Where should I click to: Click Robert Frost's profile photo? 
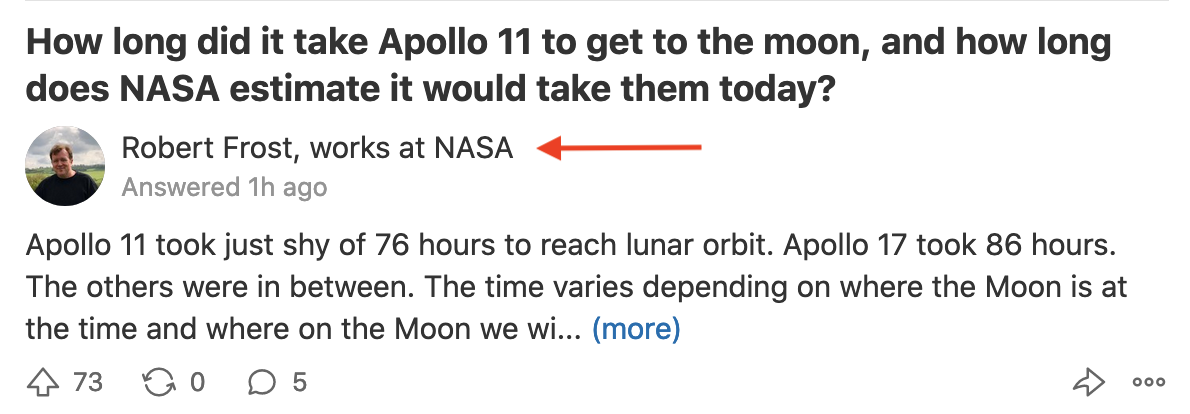64,166
